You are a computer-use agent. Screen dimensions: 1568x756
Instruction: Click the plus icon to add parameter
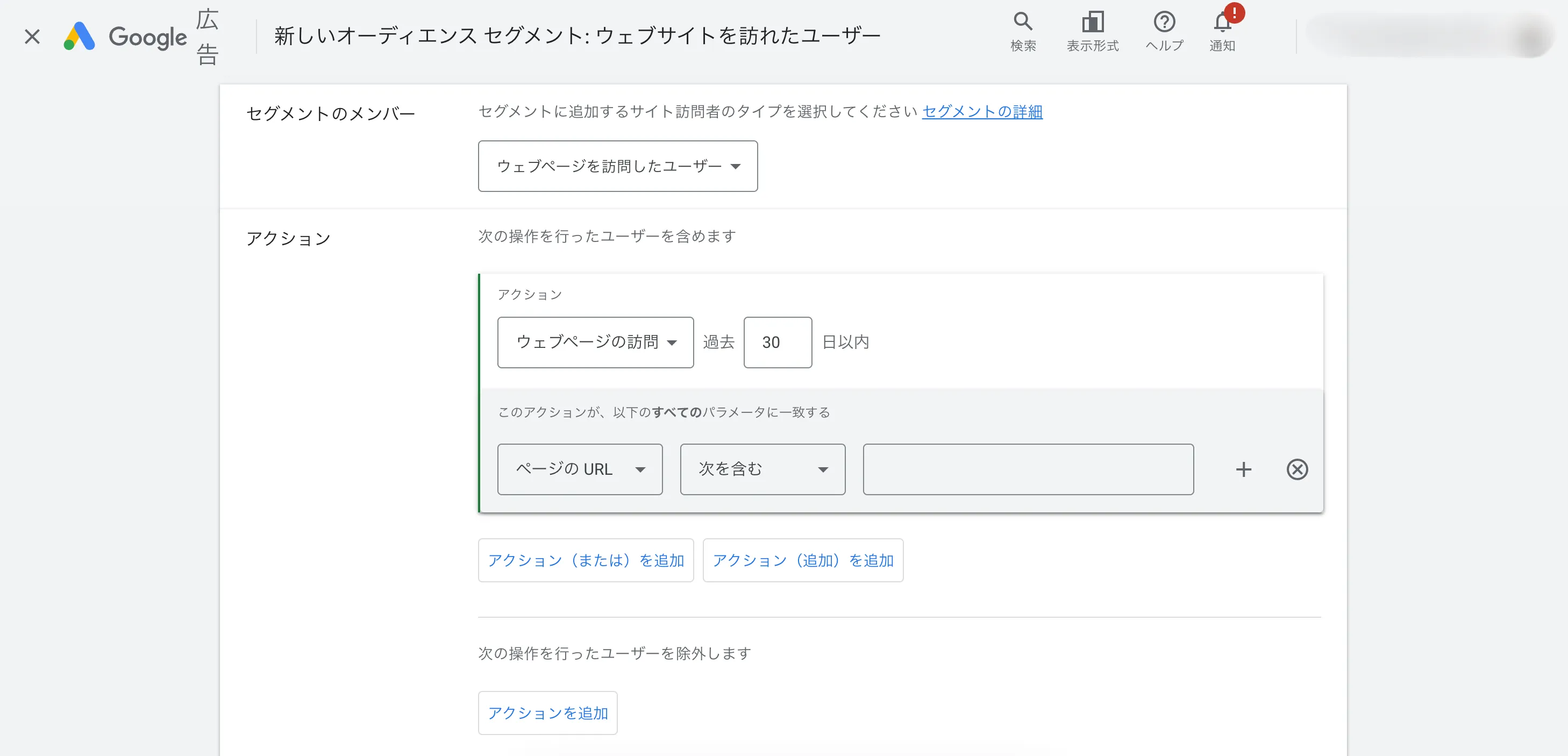point(1244,469)
